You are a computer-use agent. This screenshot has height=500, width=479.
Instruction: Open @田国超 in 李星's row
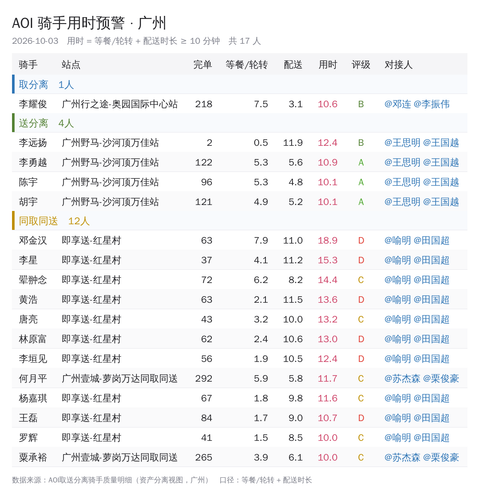point(432,260)
